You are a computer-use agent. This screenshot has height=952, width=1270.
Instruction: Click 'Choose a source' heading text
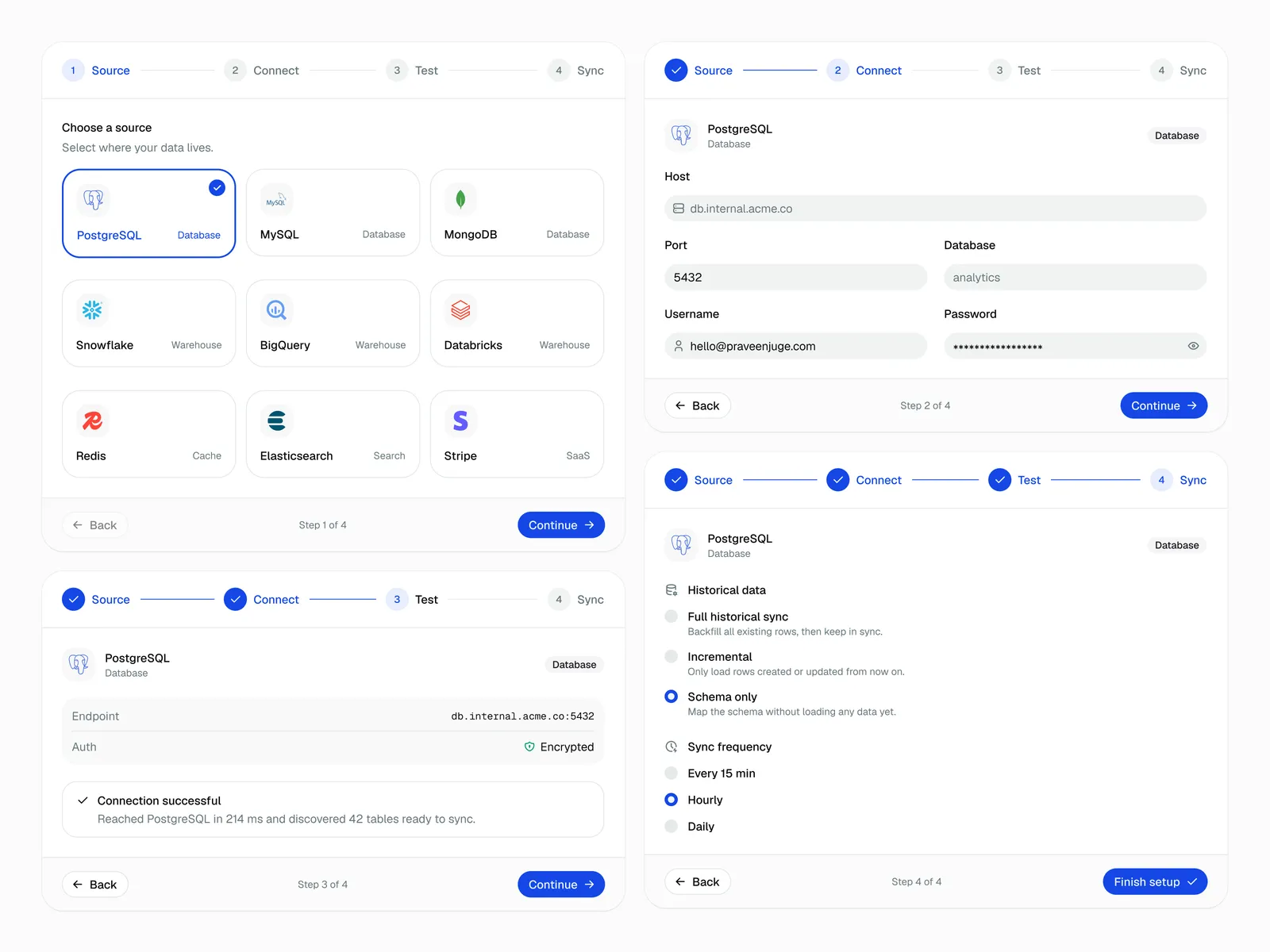pyautogui.click(x=106, y=128)
